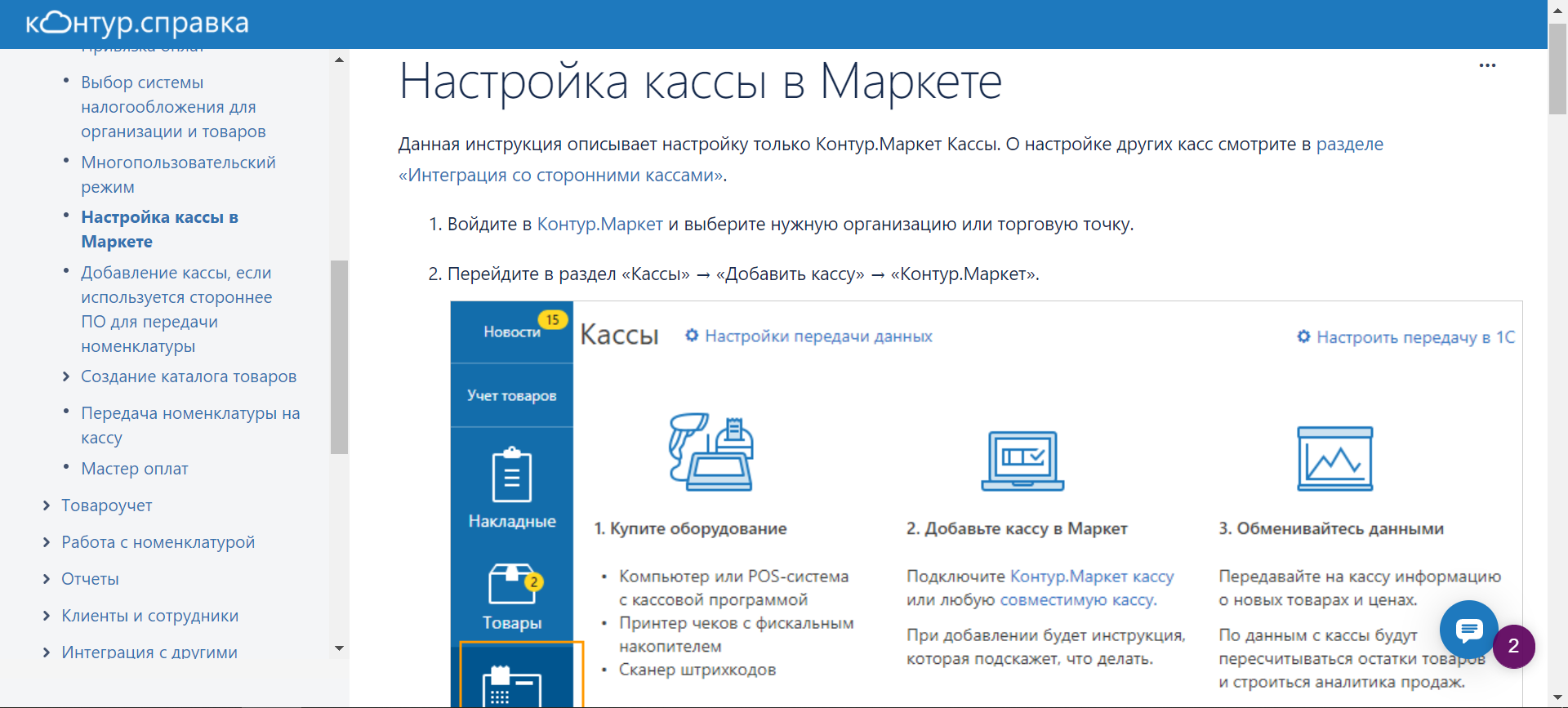Follow the Контур.Маркет link in step 1
This screenshot has height=708, width=1568.
tap(599, 225)
